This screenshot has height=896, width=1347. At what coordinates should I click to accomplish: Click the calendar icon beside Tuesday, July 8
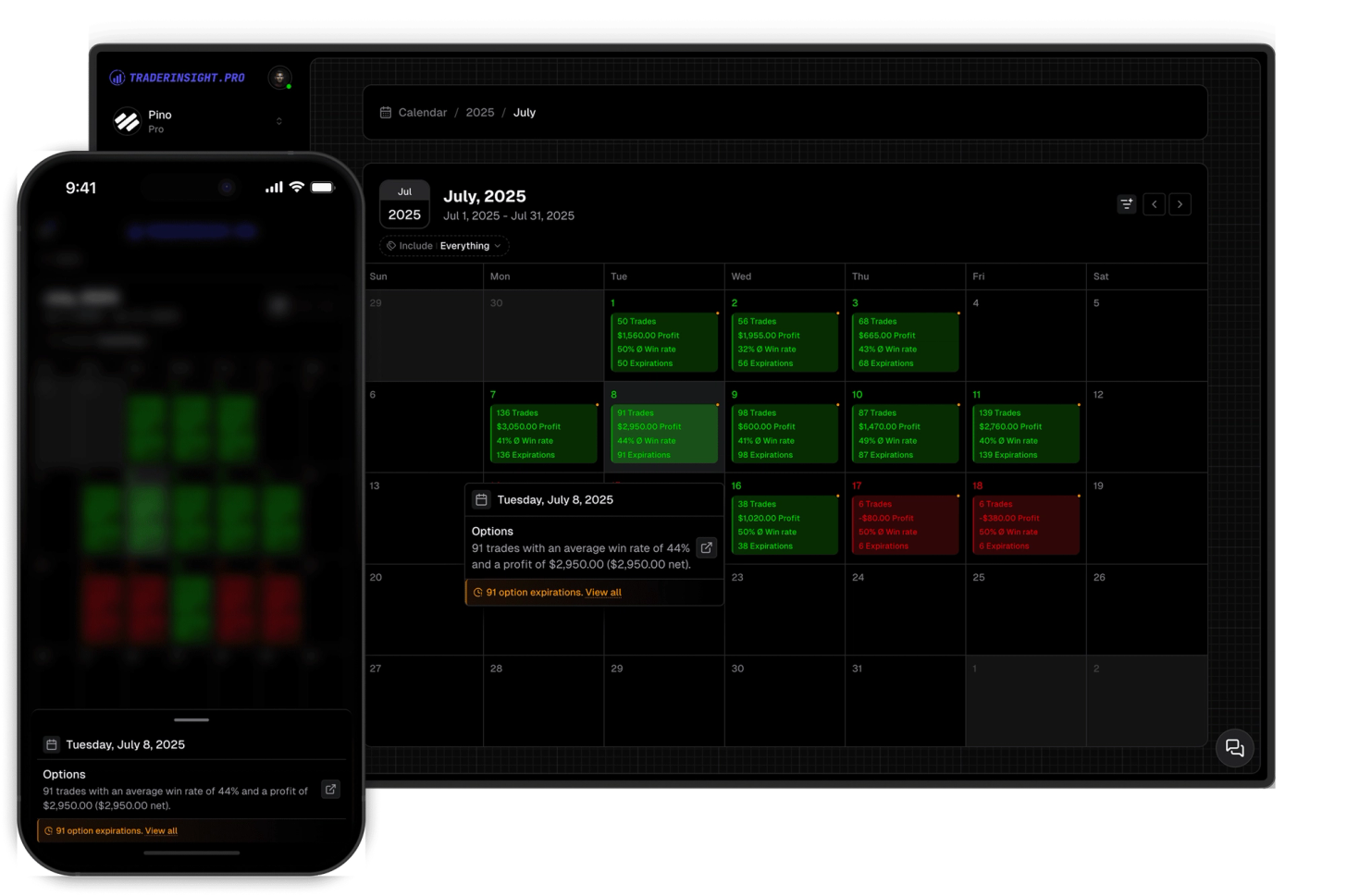click(x=480, y=498)
